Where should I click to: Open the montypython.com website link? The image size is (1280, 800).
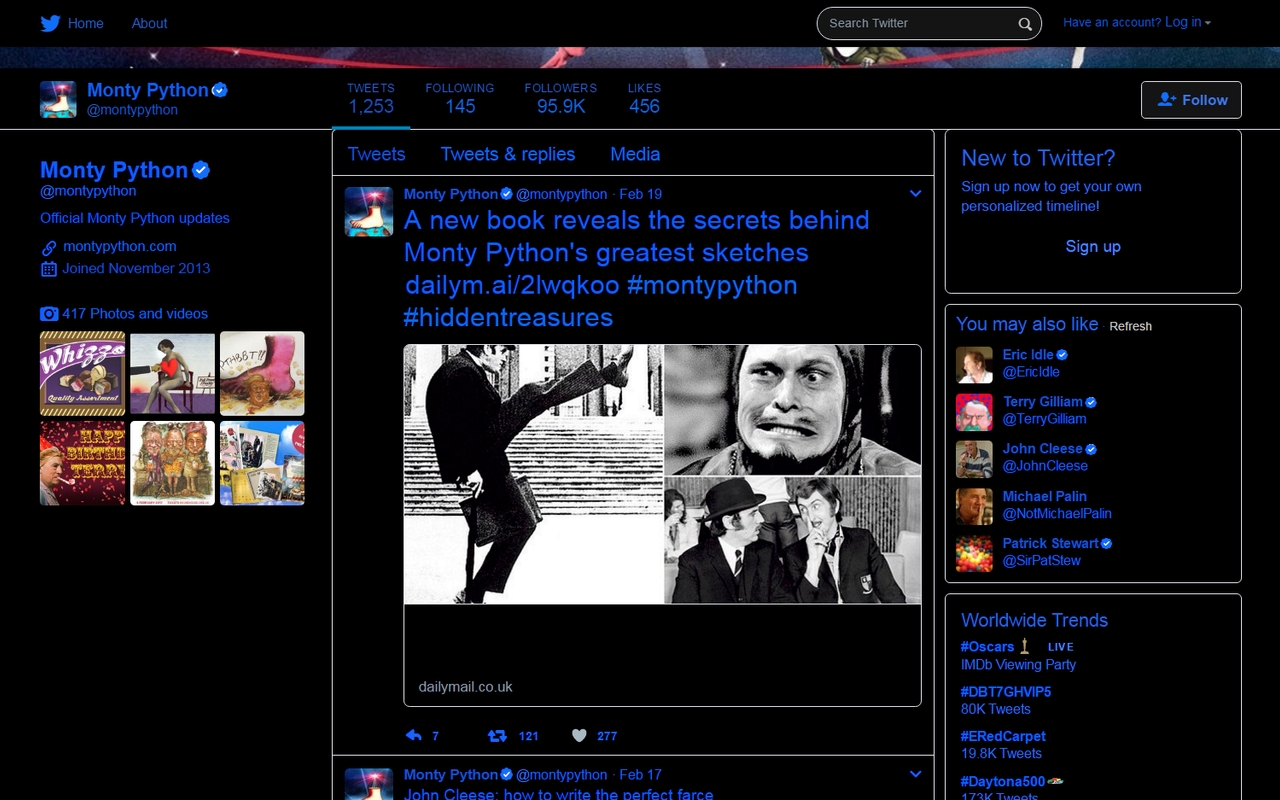(x=120, y=246)
